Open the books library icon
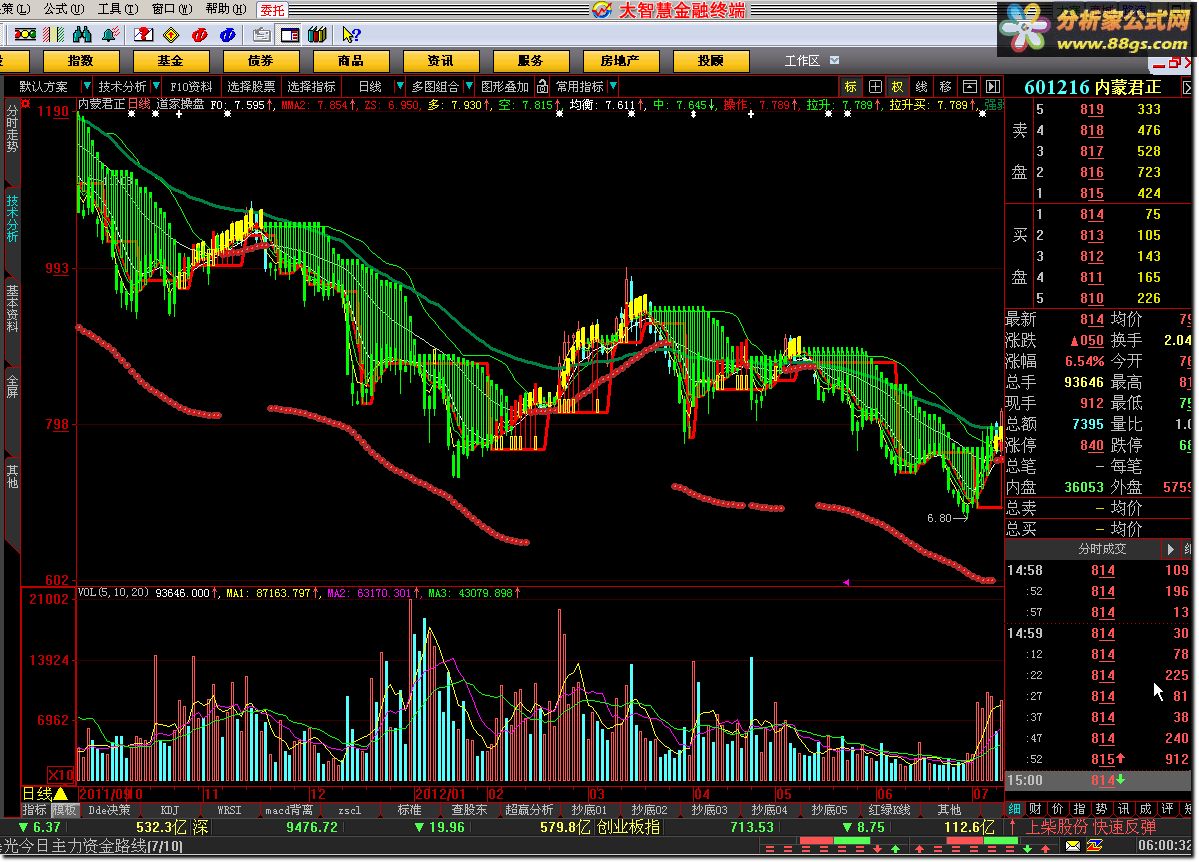 coord(317,34)
